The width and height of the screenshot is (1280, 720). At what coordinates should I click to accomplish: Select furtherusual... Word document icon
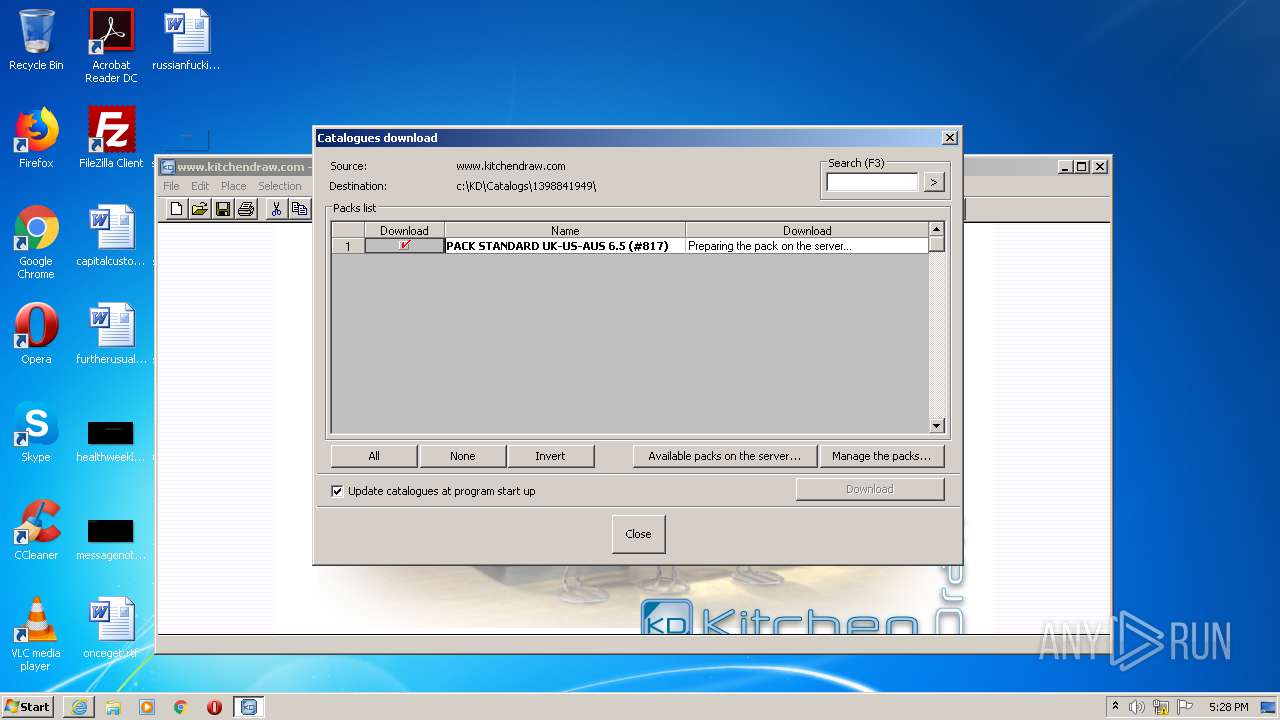111,334
